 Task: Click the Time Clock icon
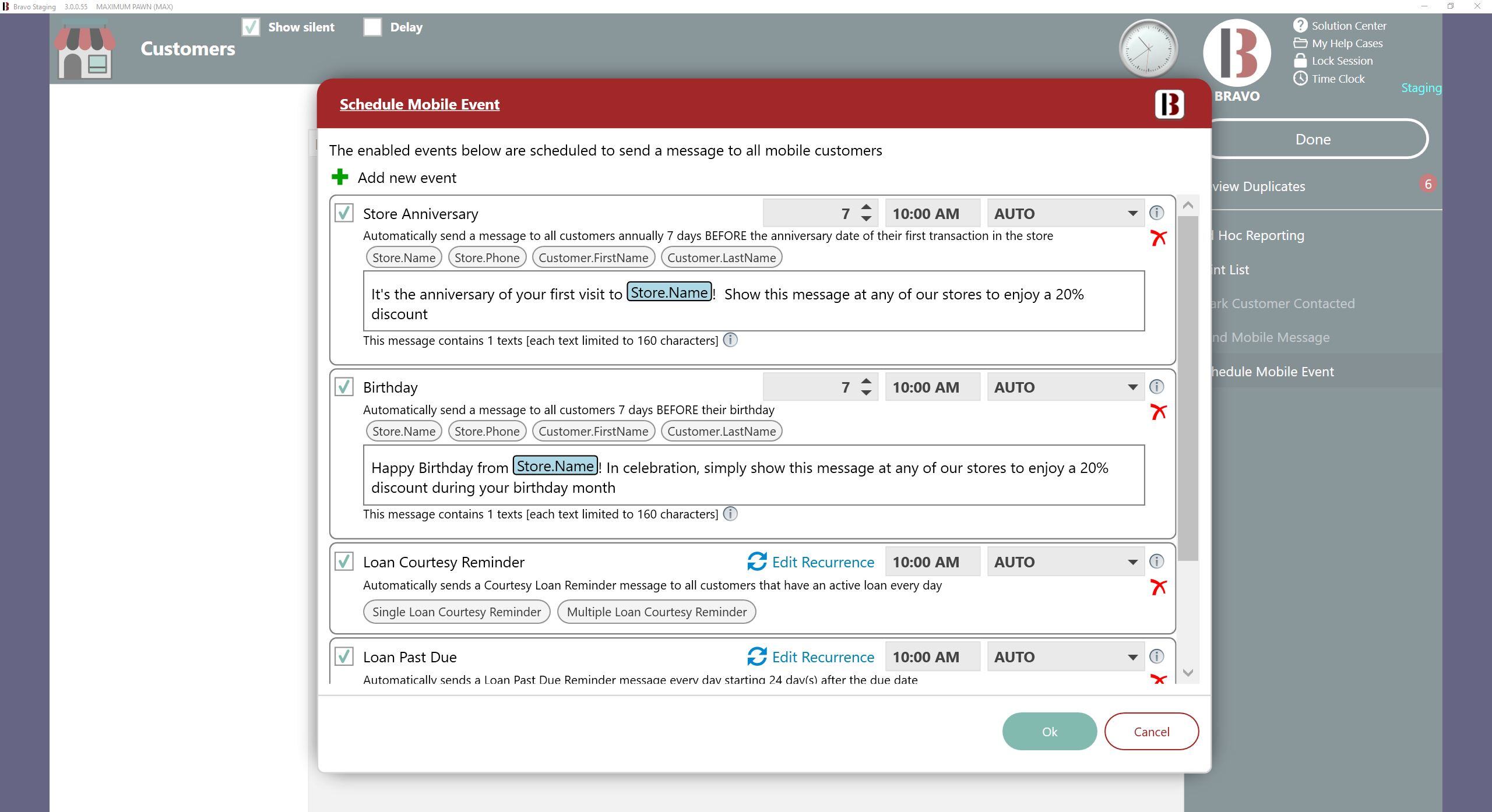click(1300, 78)
